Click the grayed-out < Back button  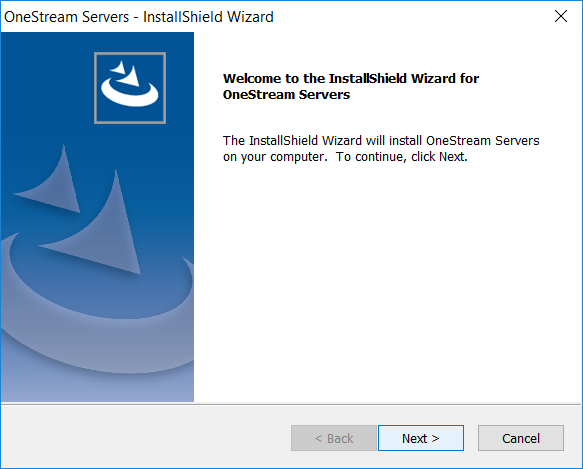(x=334, y=438)
